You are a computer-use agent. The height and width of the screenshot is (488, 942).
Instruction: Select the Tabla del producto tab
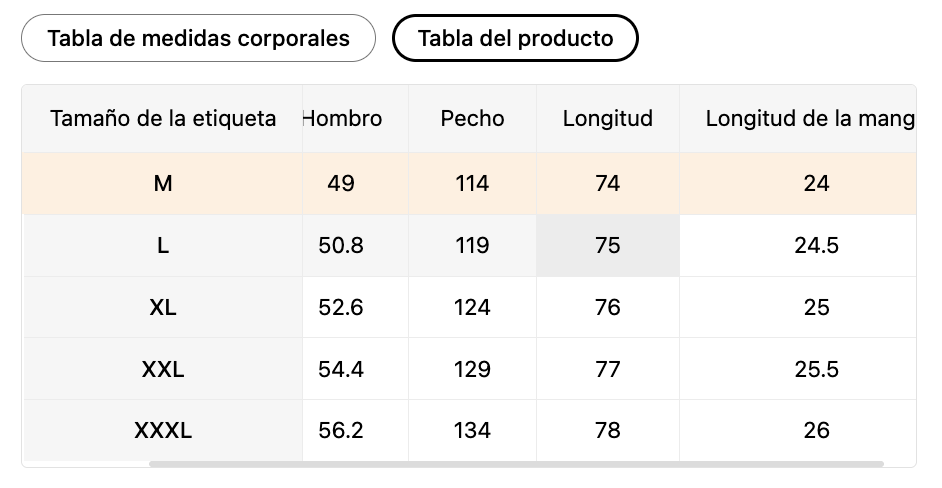tap(515, 38)
